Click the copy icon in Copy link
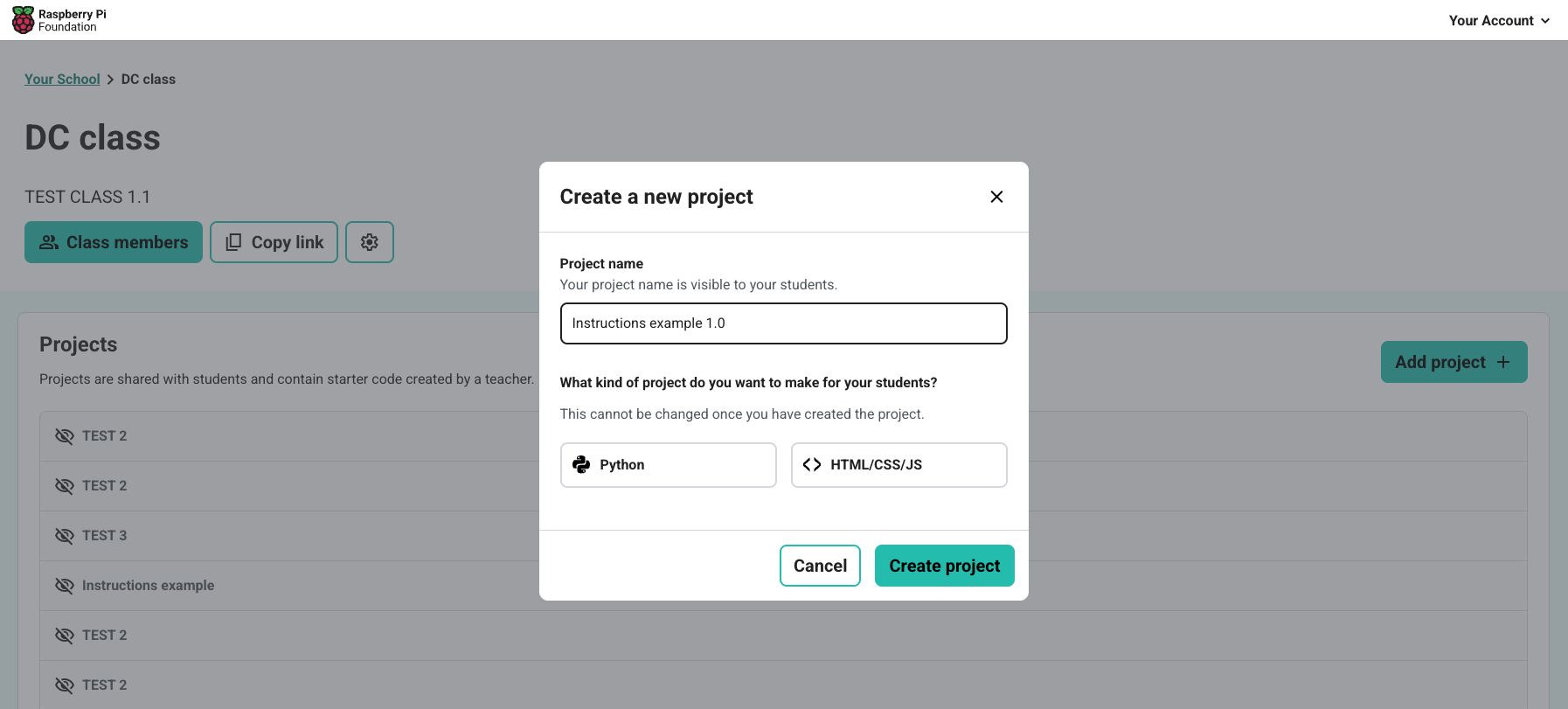Image resolution: width=1568 pixels, height=709 pixels. [x=233, y=242]
